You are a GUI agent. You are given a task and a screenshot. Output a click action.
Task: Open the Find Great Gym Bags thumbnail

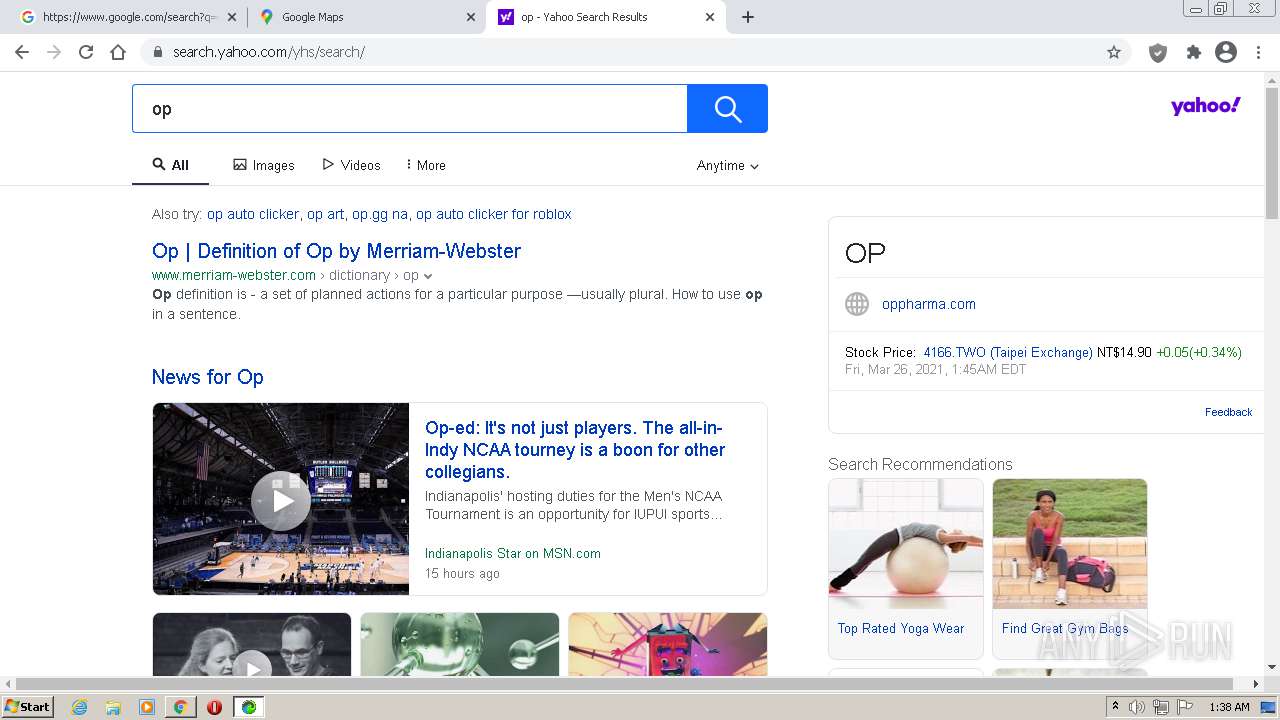pyautogui.click(x=1070, y=544)
